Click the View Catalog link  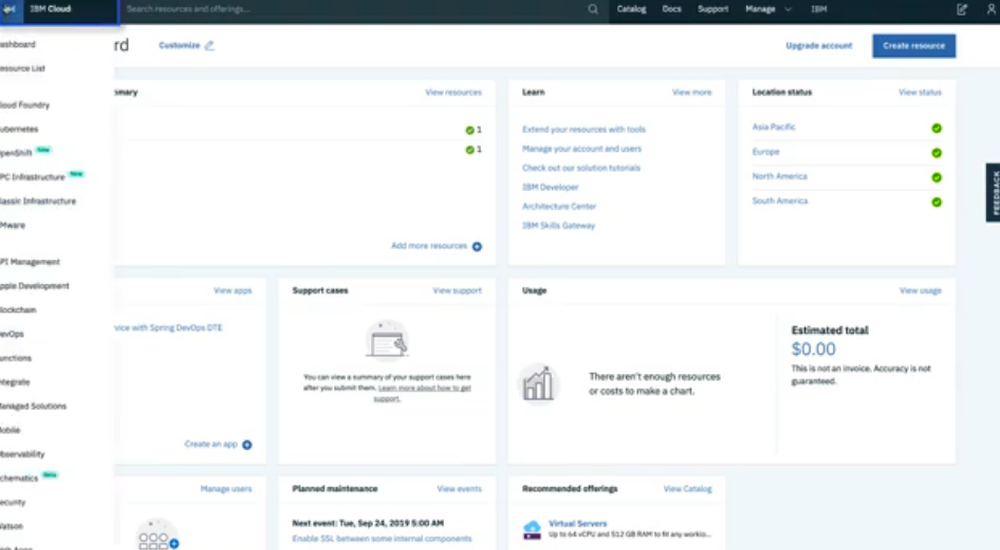[688, 489]
